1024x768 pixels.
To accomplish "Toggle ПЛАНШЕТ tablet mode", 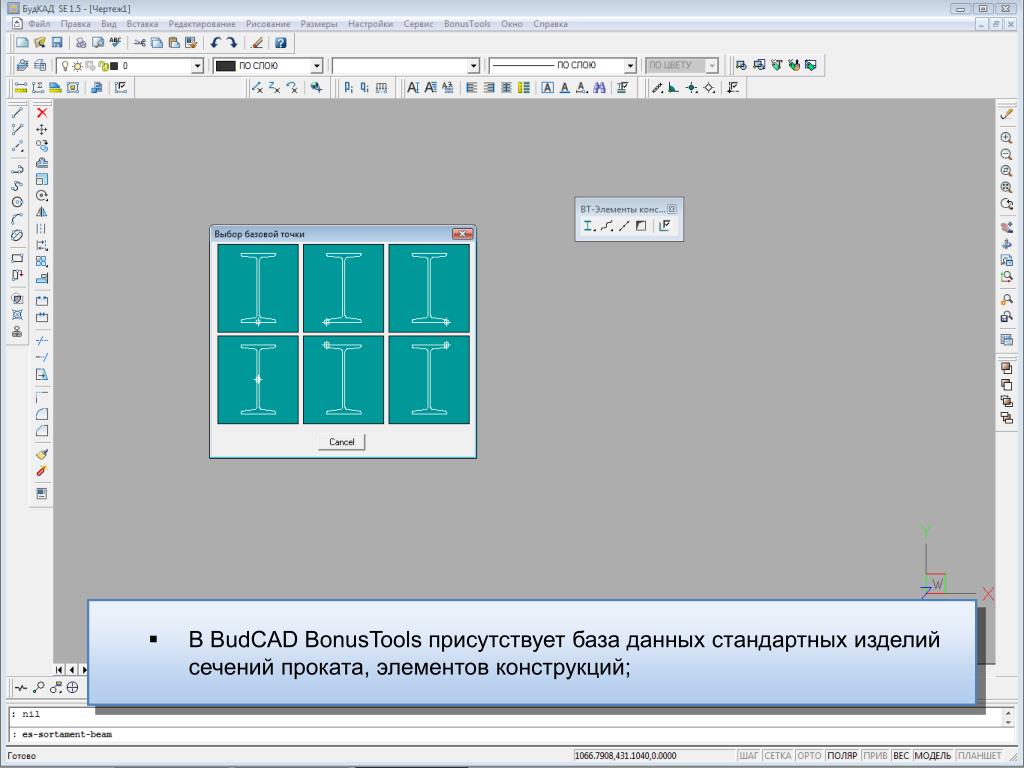I will click(980, 756).
